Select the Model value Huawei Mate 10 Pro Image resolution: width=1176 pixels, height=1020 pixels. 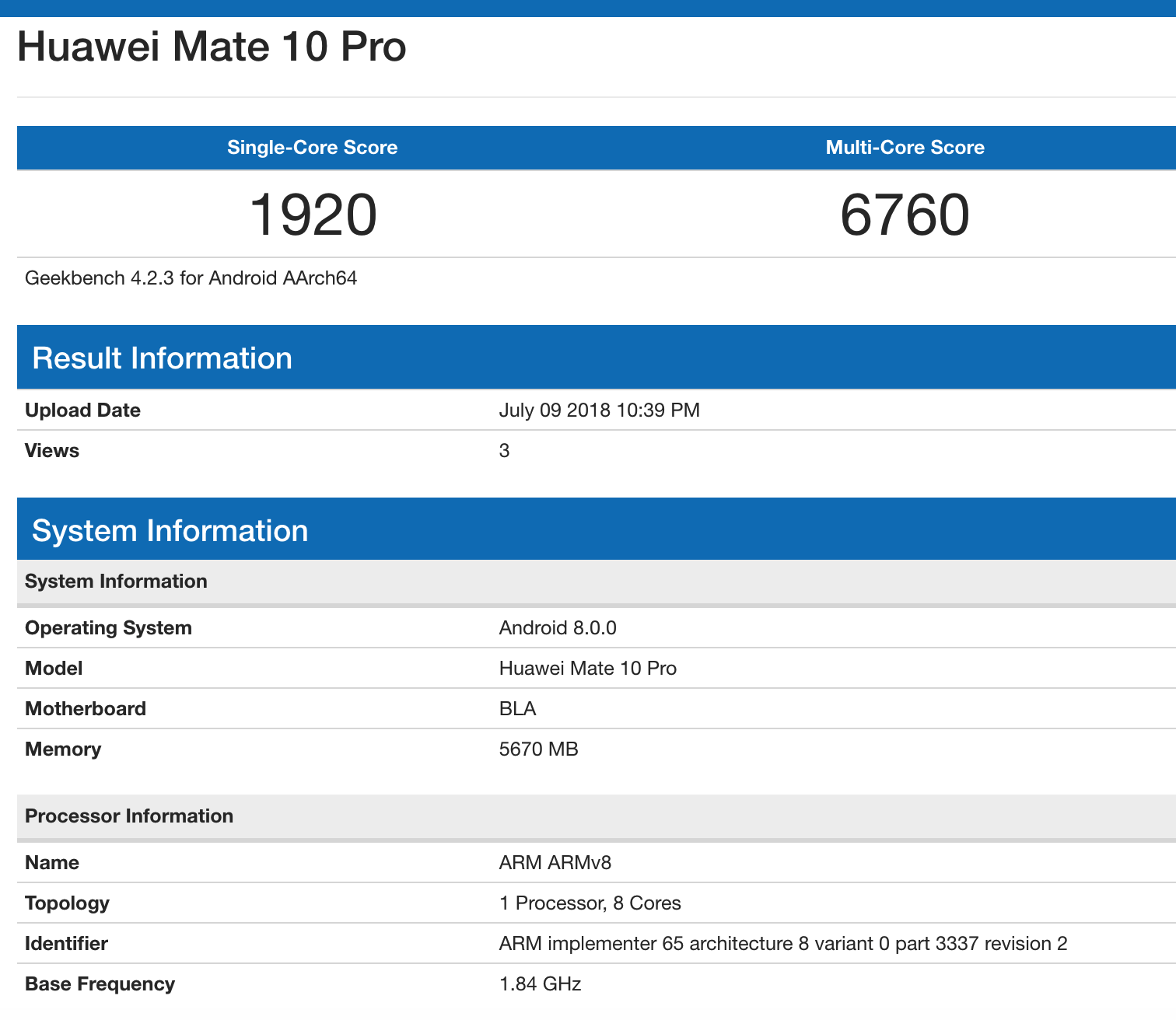coord(587,669)
